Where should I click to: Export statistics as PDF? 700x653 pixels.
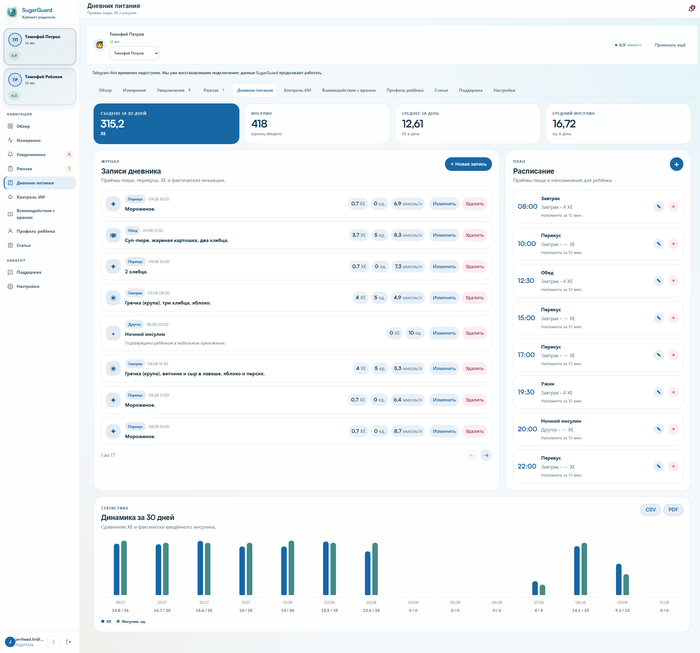673,509
